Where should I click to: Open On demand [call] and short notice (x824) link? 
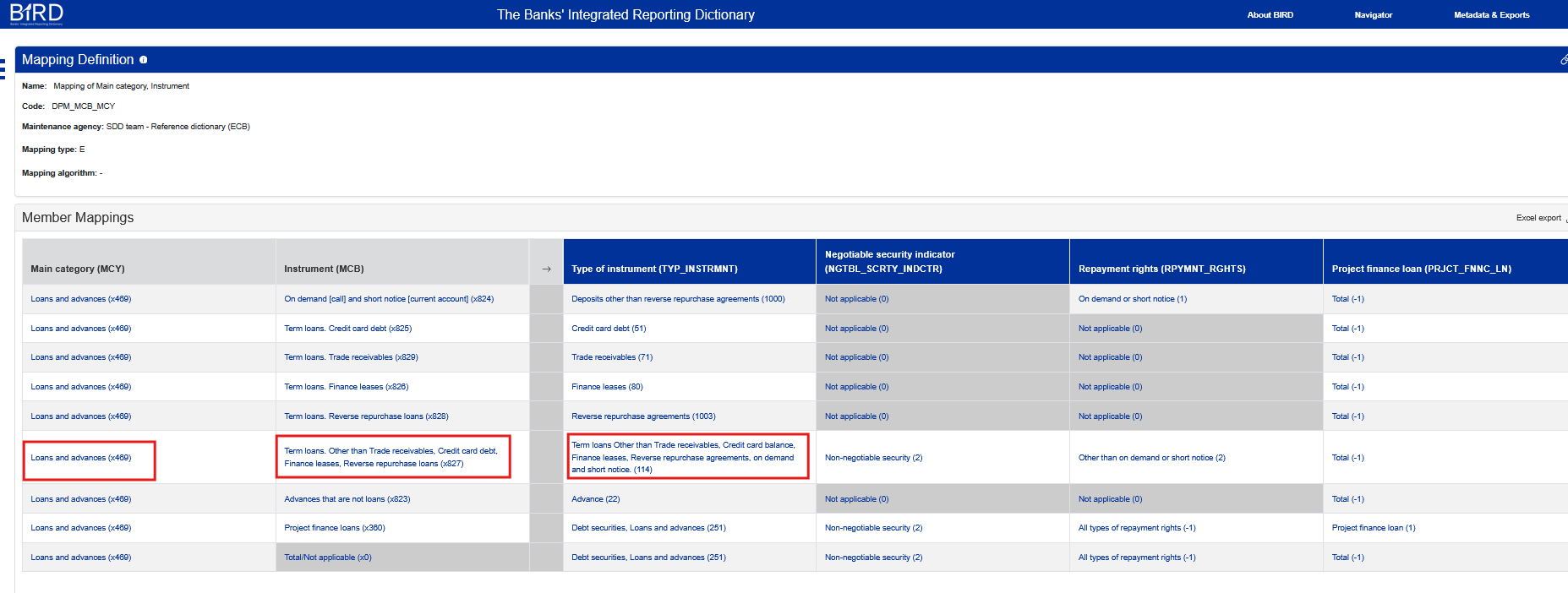point(389,299)
